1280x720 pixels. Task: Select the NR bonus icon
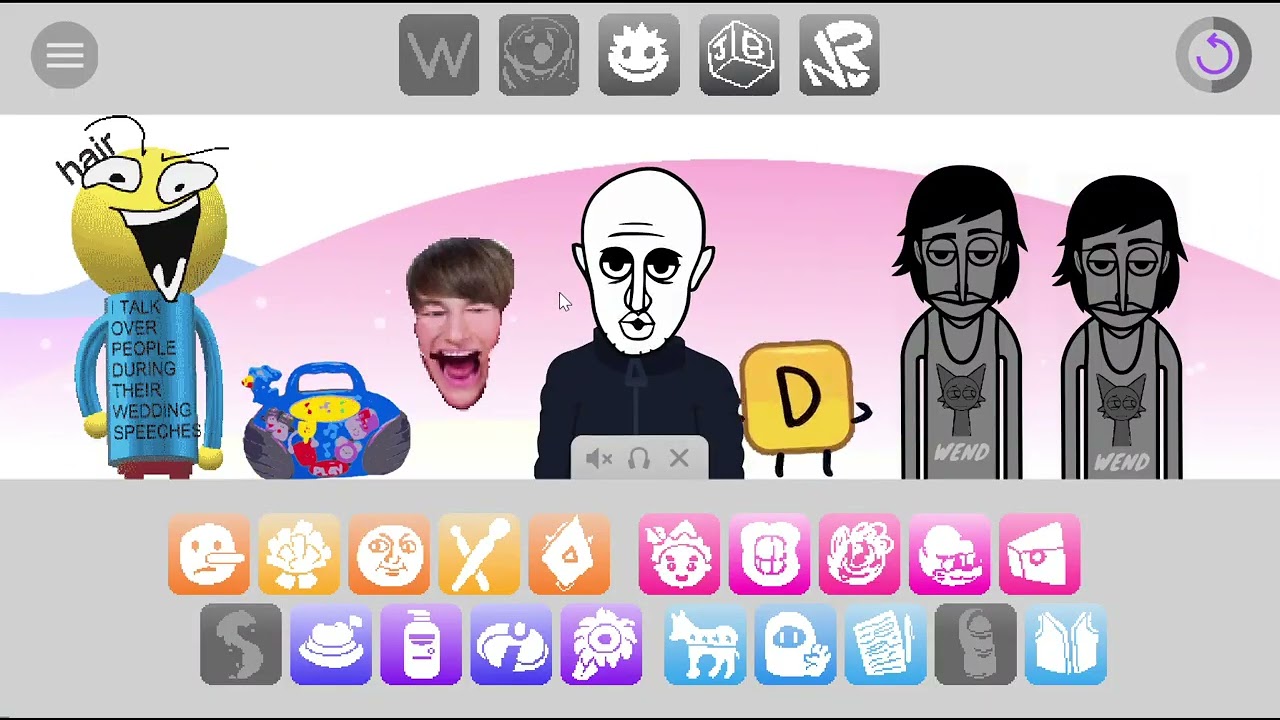tap(839, 55)
